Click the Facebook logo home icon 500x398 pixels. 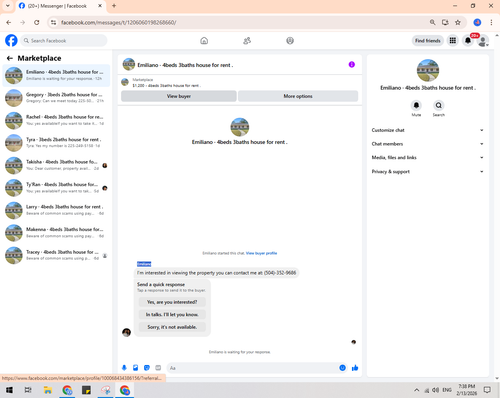tap(11, 41)
